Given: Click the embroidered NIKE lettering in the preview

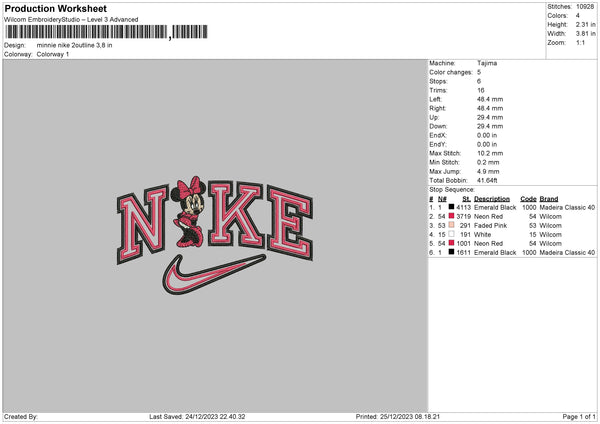Looking at the screenshot, I should [215, 221].
